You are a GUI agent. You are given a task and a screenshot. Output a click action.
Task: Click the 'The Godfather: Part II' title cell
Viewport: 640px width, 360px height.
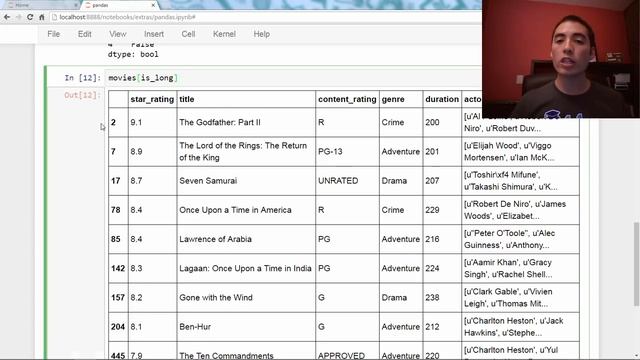point(246,122)
